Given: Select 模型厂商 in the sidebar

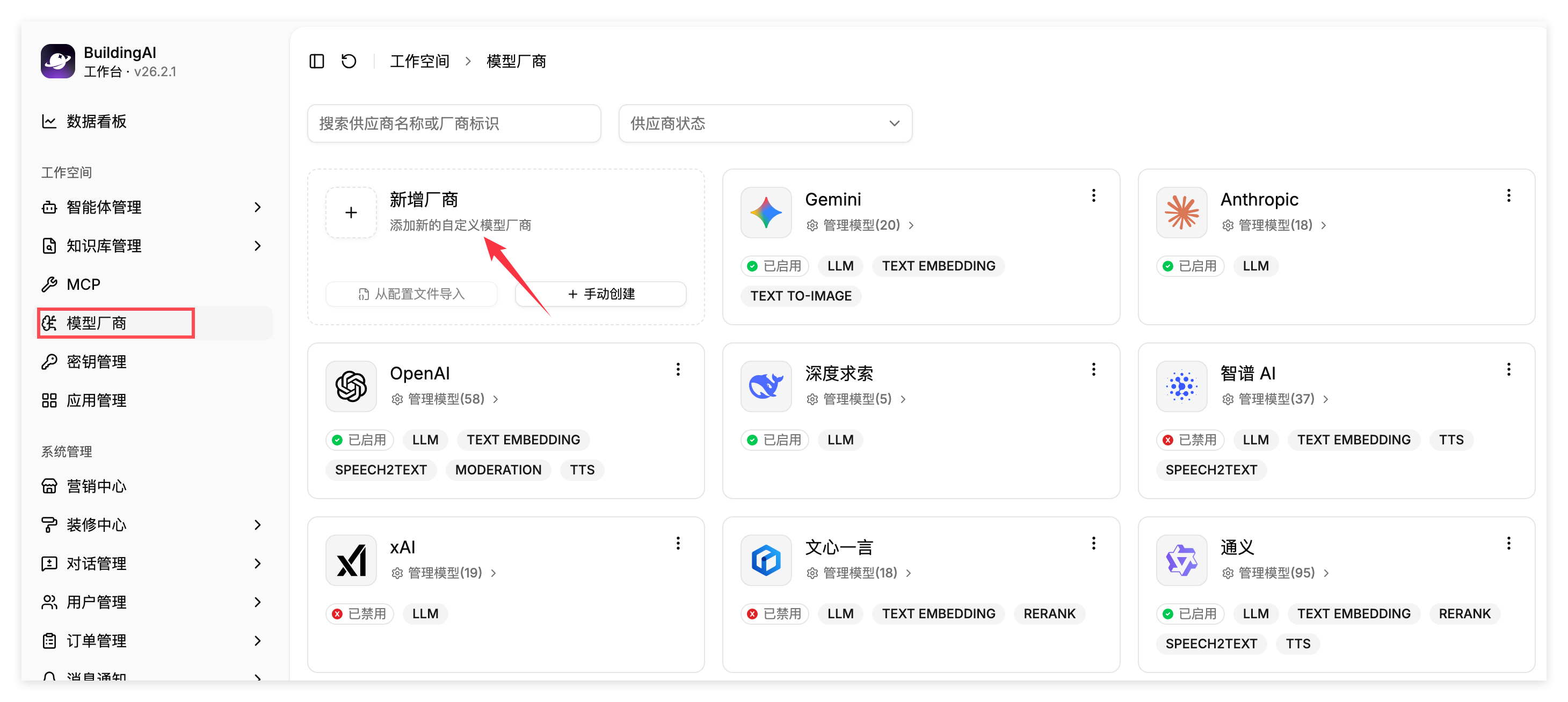Looking at the screenshot, I should coord(155,323).
